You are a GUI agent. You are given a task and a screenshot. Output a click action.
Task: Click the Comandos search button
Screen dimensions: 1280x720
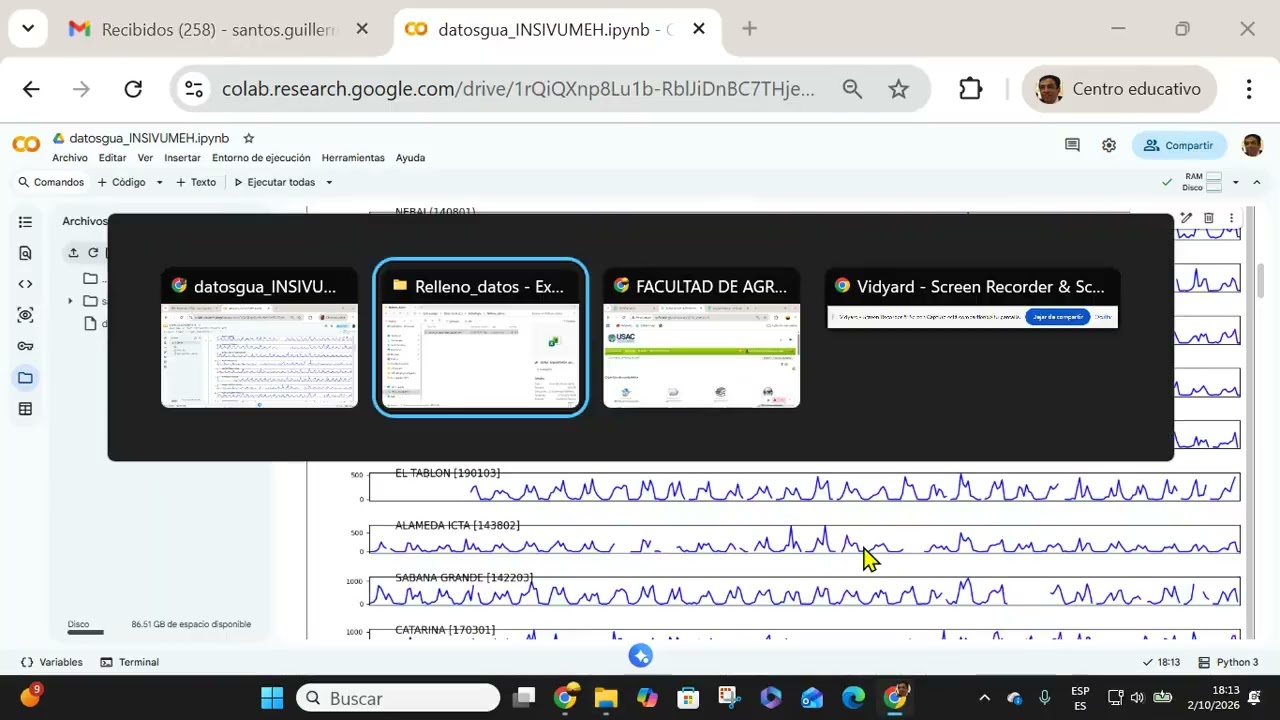[x=51, y=182]
